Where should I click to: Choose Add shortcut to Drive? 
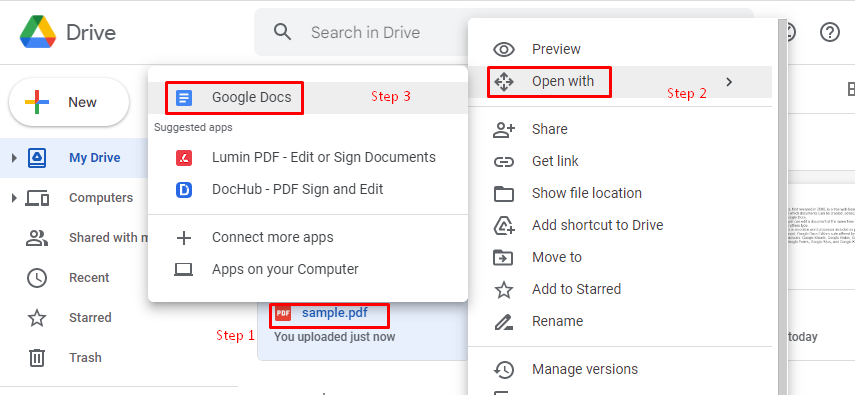[x=620, y=225]
